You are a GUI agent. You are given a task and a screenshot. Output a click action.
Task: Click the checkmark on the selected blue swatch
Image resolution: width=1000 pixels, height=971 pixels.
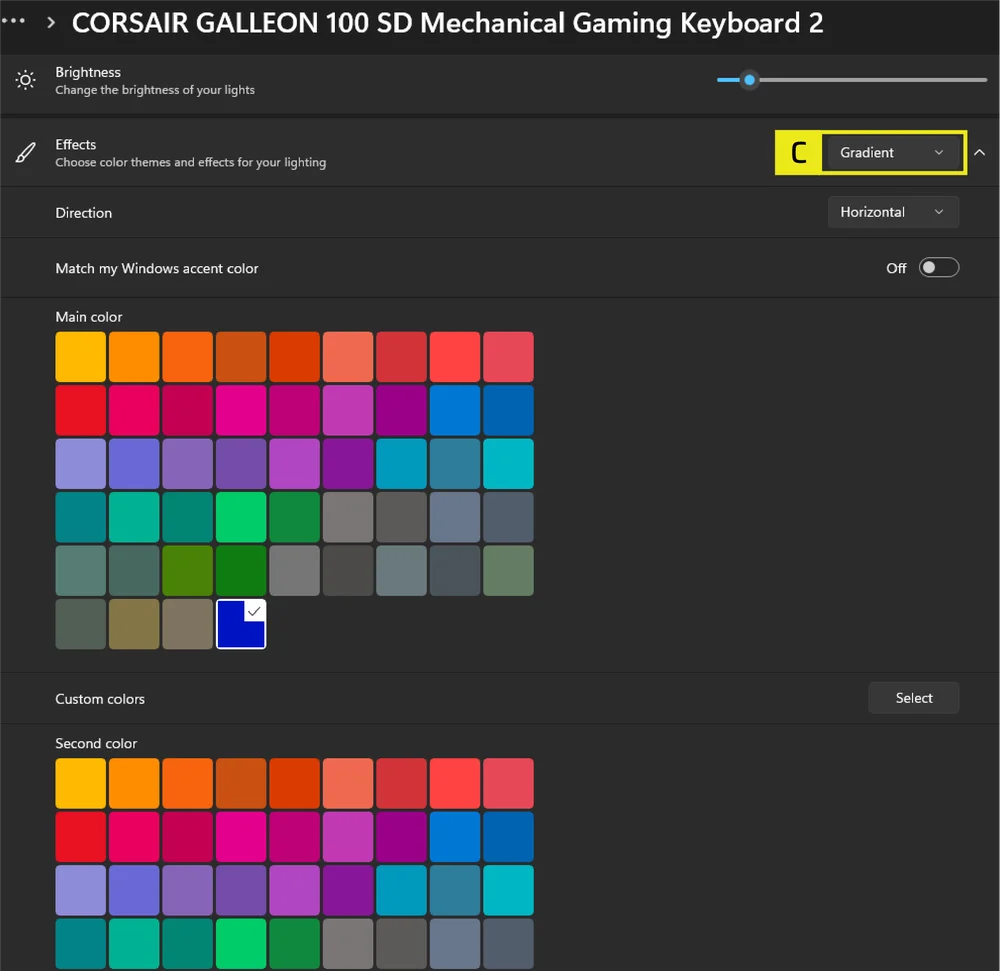coord(253,611)
